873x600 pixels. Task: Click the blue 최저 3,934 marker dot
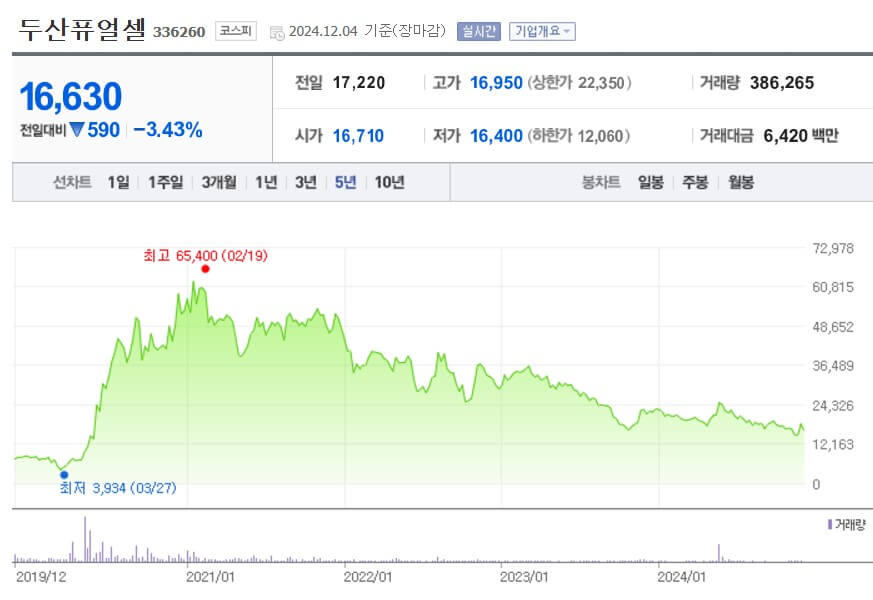63,472
